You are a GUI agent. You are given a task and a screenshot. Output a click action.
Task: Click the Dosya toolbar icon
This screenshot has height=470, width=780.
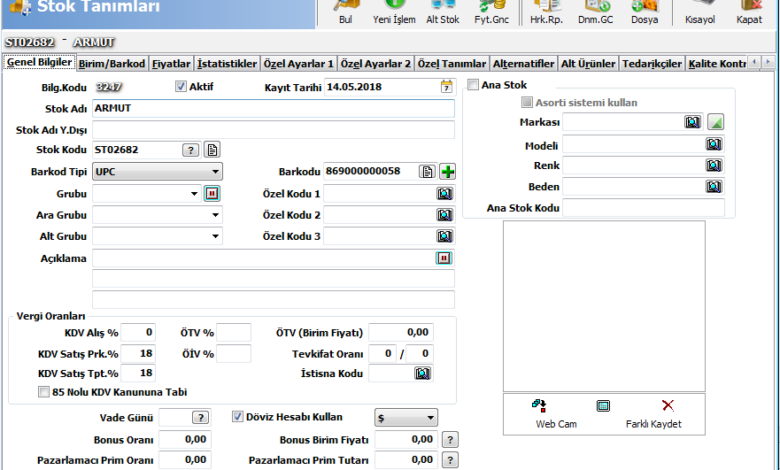(644, 12)
